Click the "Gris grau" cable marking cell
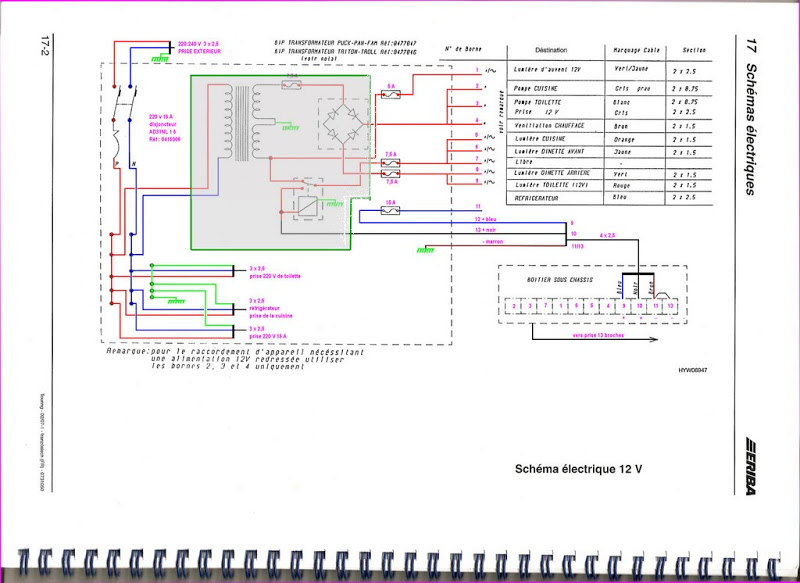Screen dimensions: 800x583 633,88
